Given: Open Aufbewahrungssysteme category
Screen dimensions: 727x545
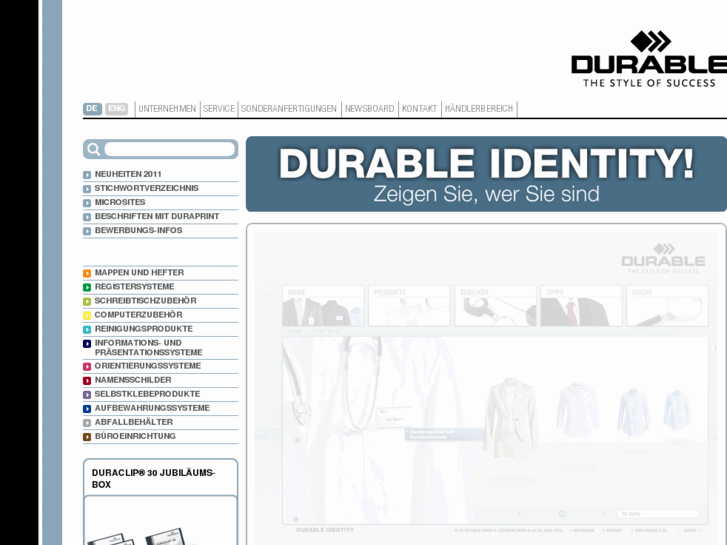Looking at the screenshot, I should pos(152,408).
